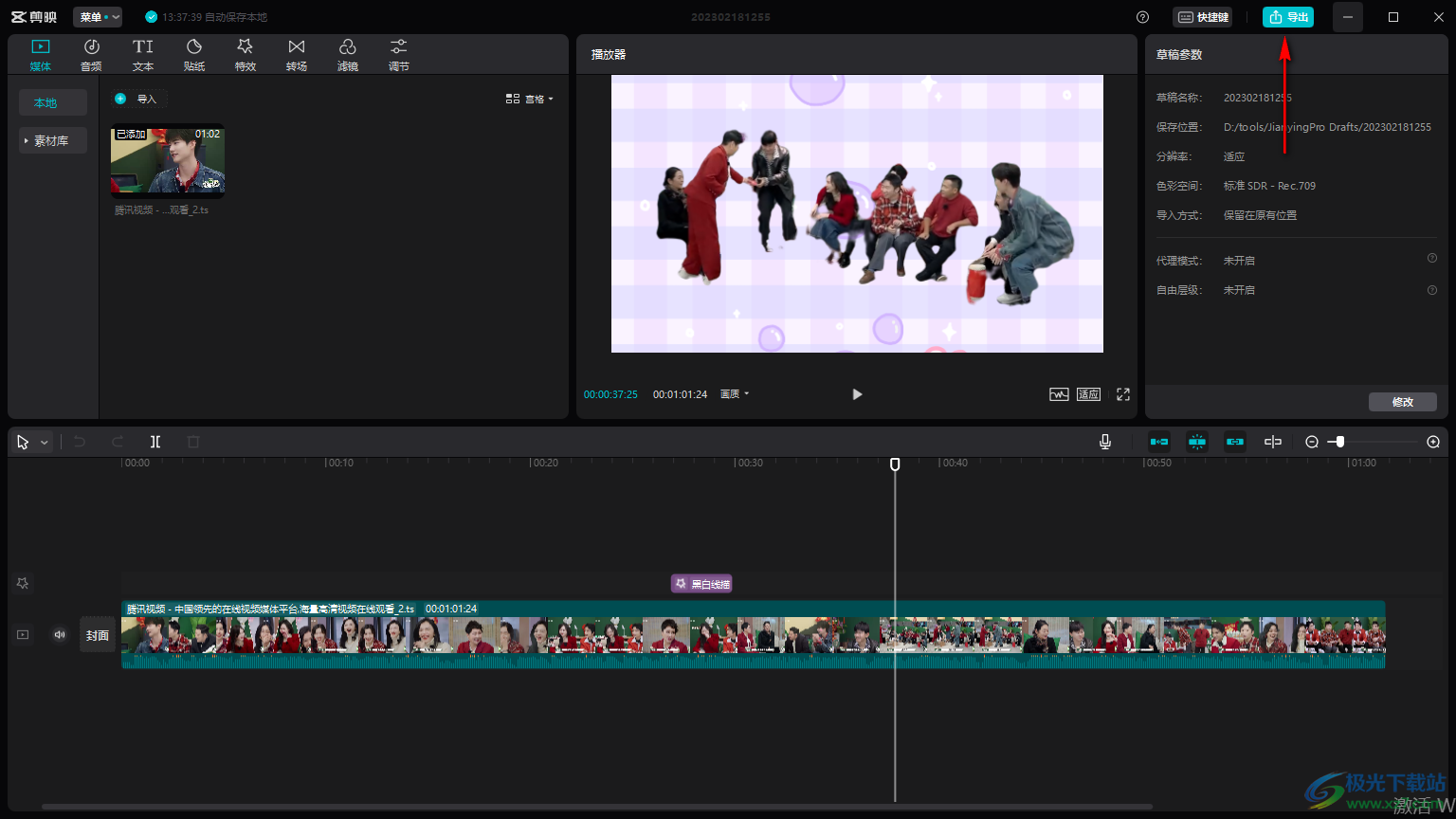Click the auto-save status checkmark icon
Image resolution: width=1456 pixels, height=819 pixels.
tap(151, 17)
